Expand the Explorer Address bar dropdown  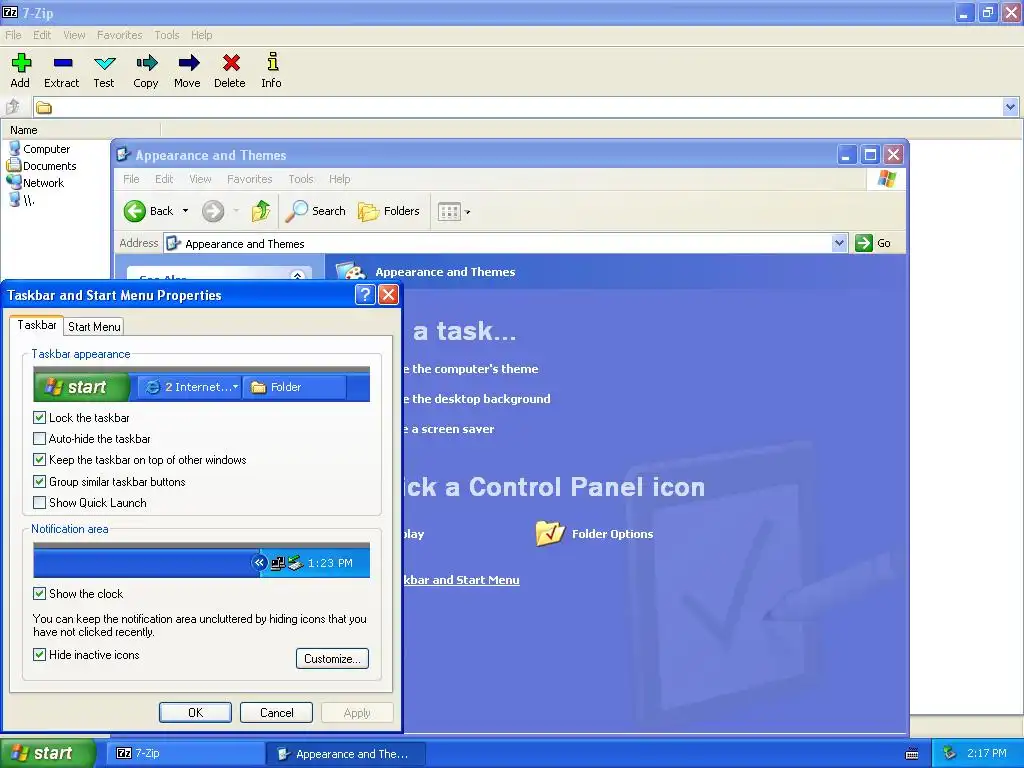pos(840,243)
